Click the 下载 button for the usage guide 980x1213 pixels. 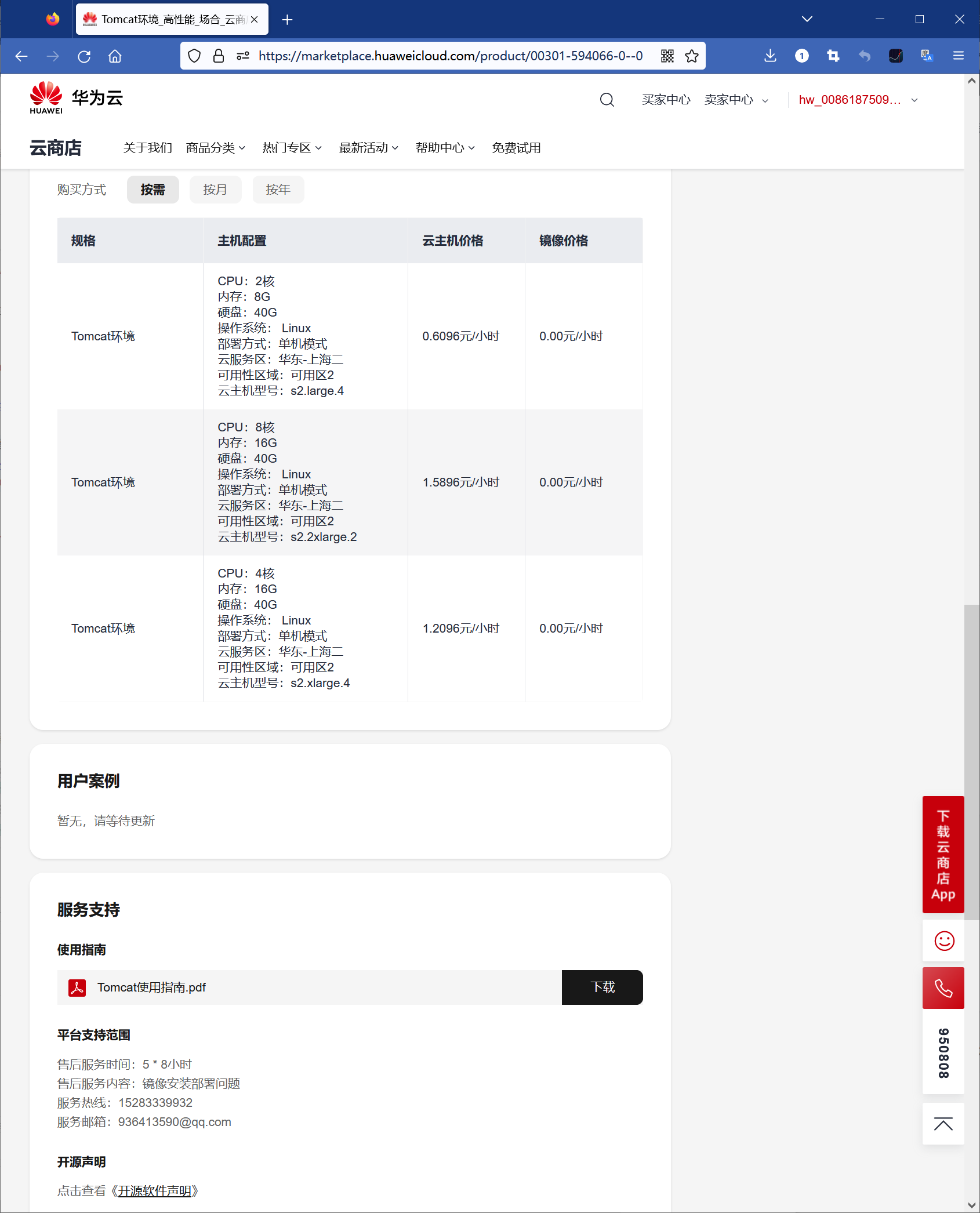[602, 987]
